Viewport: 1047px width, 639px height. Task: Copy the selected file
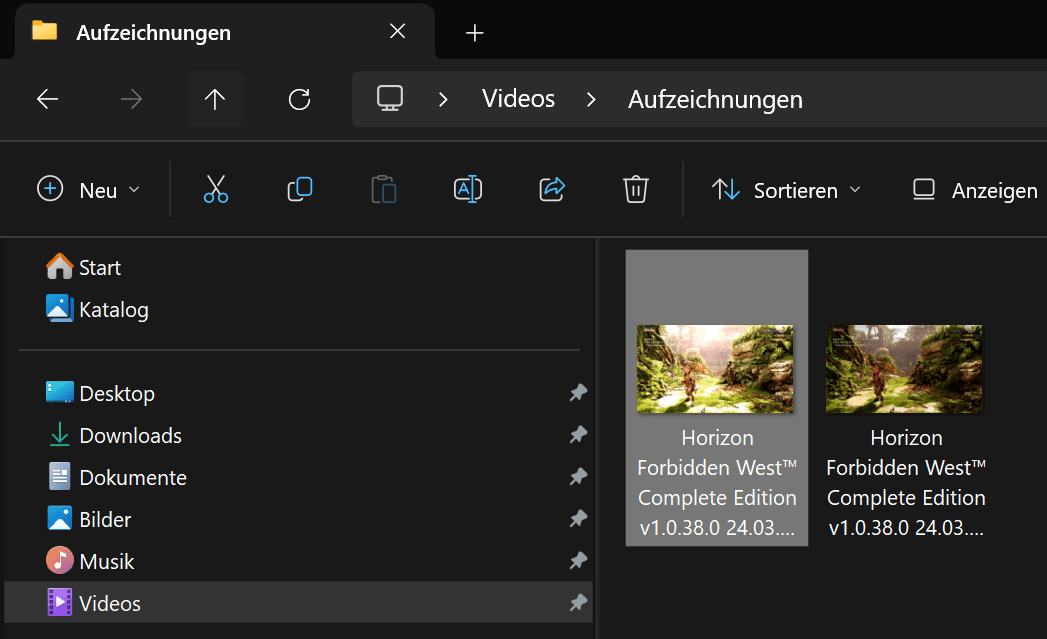coord(300,190)
